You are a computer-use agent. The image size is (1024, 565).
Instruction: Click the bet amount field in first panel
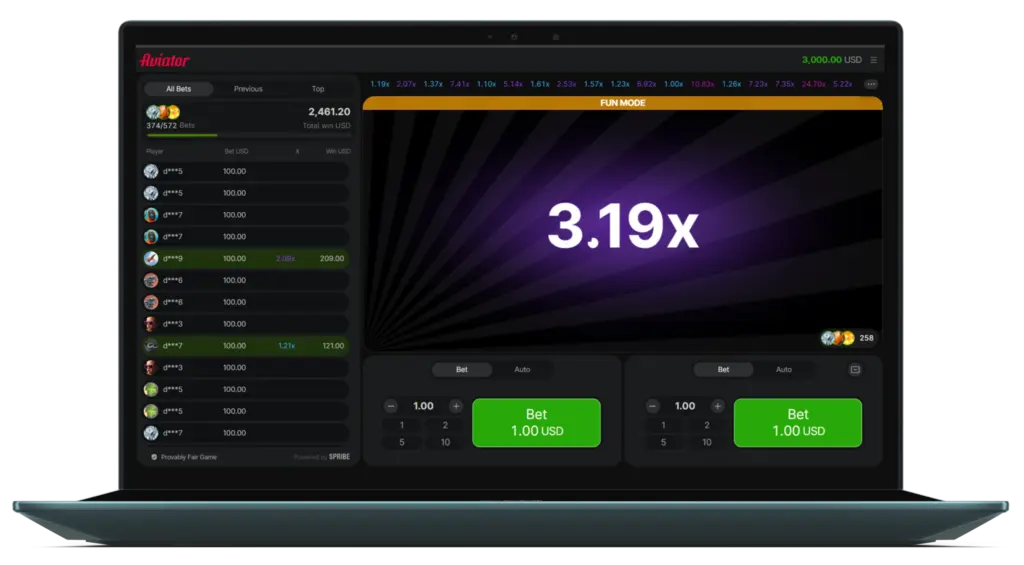point(423,406)
